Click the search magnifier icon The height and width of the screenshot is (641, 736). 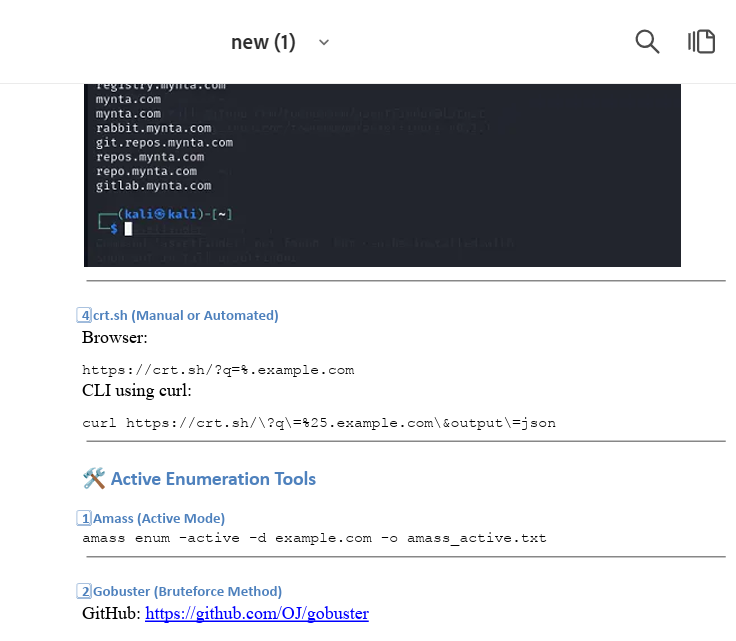[647, 41]
